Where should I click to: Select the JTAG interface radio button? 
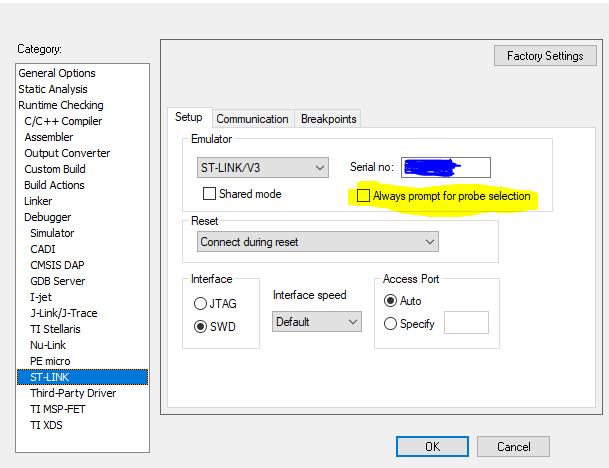tap(201, 303)
